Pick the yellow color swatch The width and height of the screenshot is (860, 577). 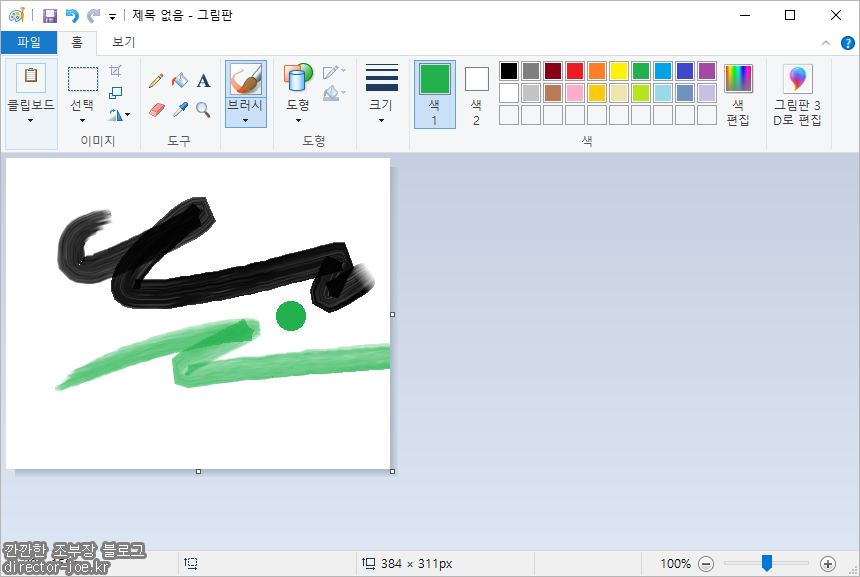tap(619, 71)
